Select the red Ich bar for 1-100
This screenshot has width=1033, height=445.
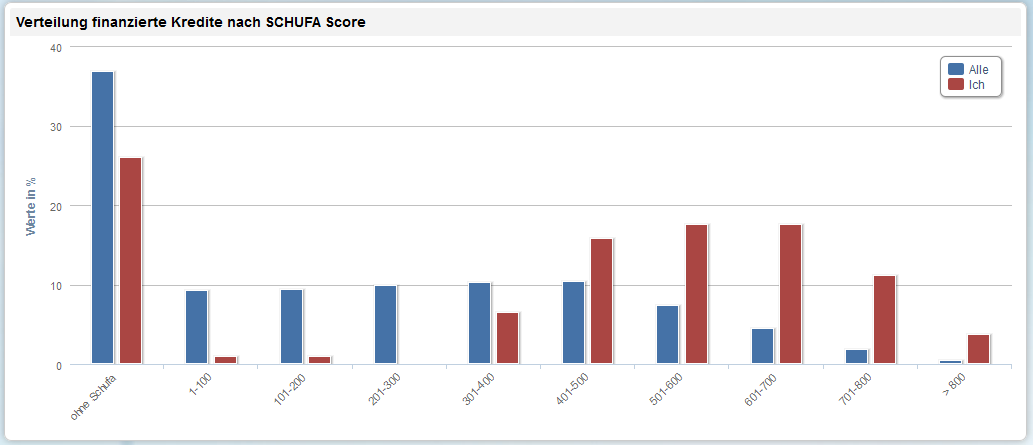click(x=225, y=360)
